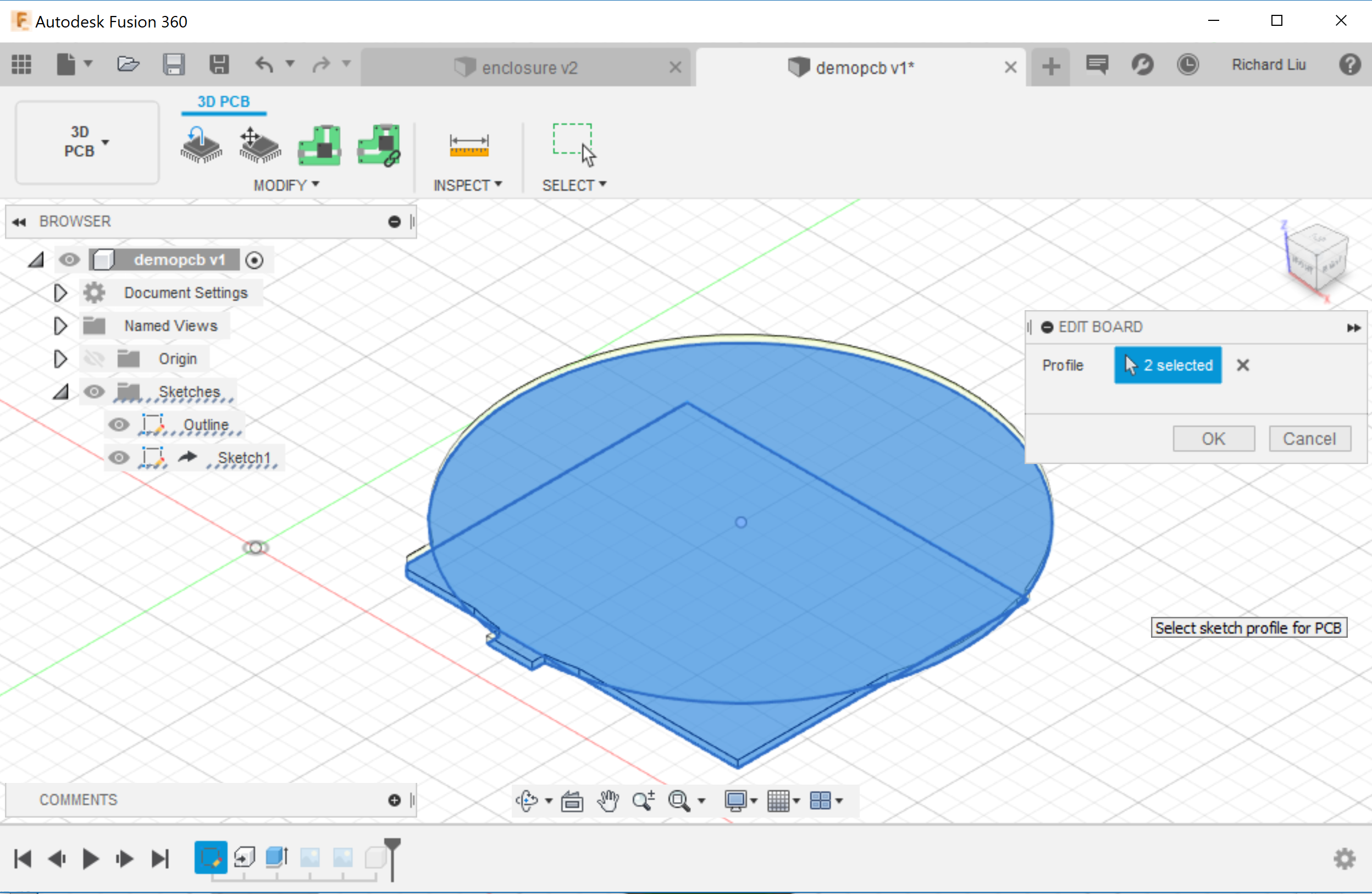
Task: Switch to the enclosure v2 tab
Action: tap(525, 68)
